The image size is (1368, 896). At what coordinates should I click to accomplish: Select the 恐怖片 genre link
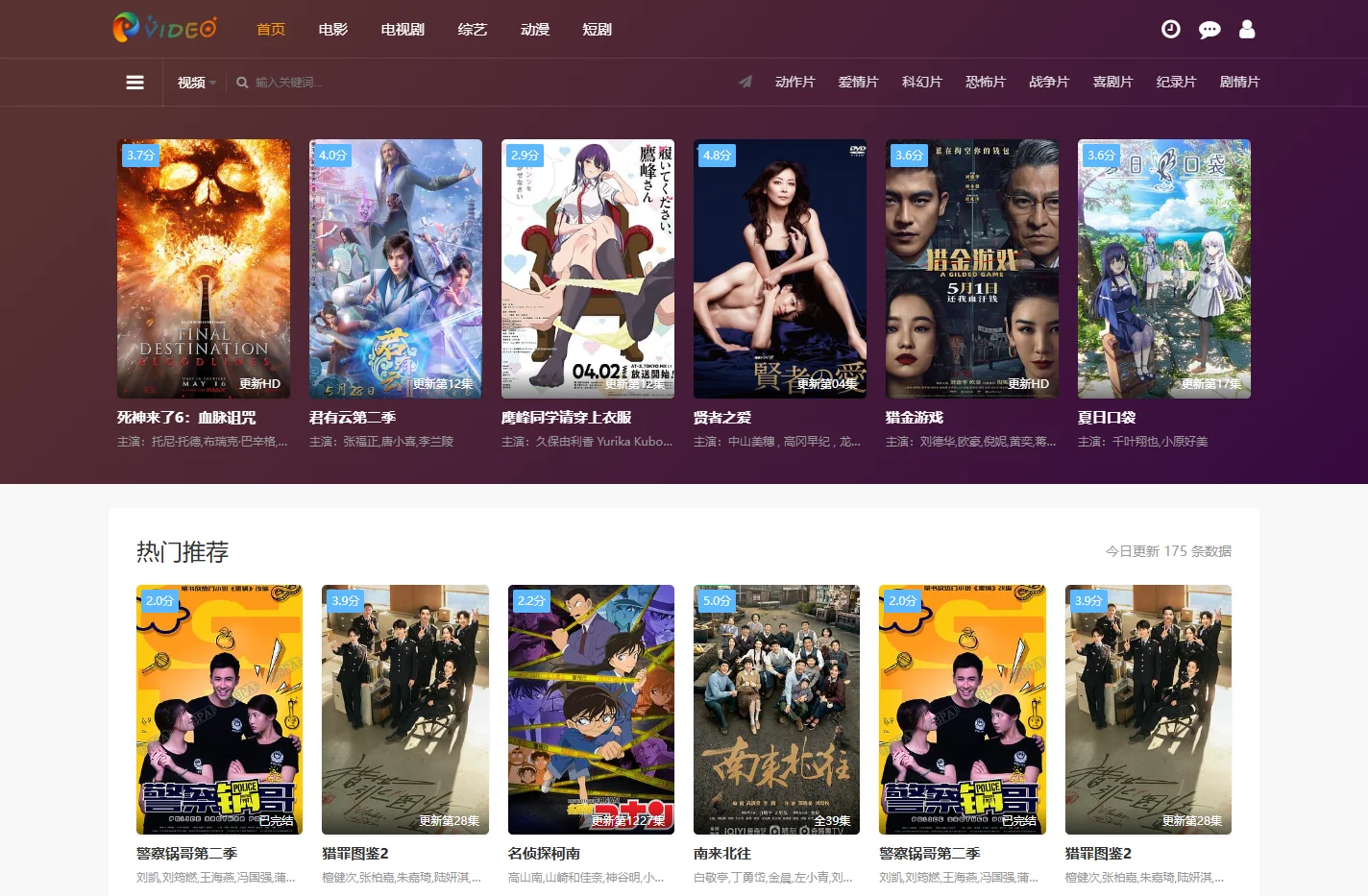tap(986, 82)
